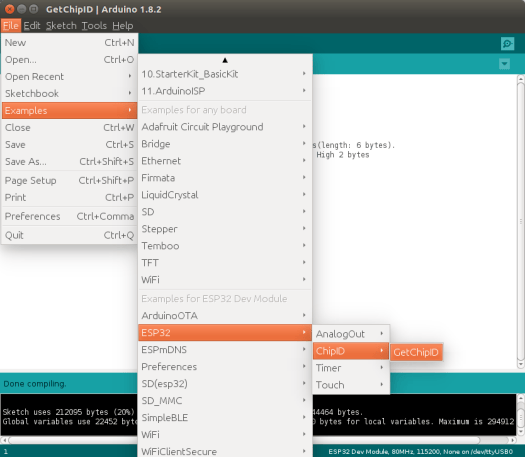Open the GetChipID example sketch
The width and height of the screenshot is (525, 457).
[x=416, y=352]
